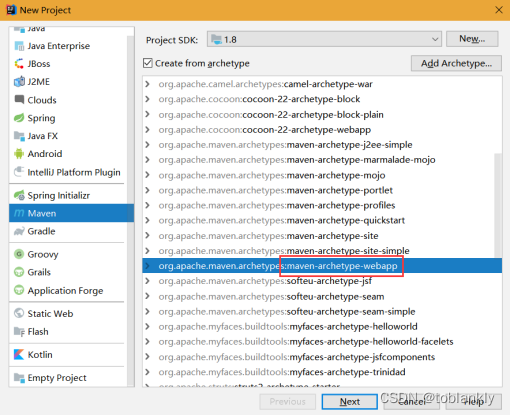Image resolution: width=510 pixels, height=415 pixels.
Task: Select myfaces-archetype-jsfcomponents row
Action: point(322,357)
